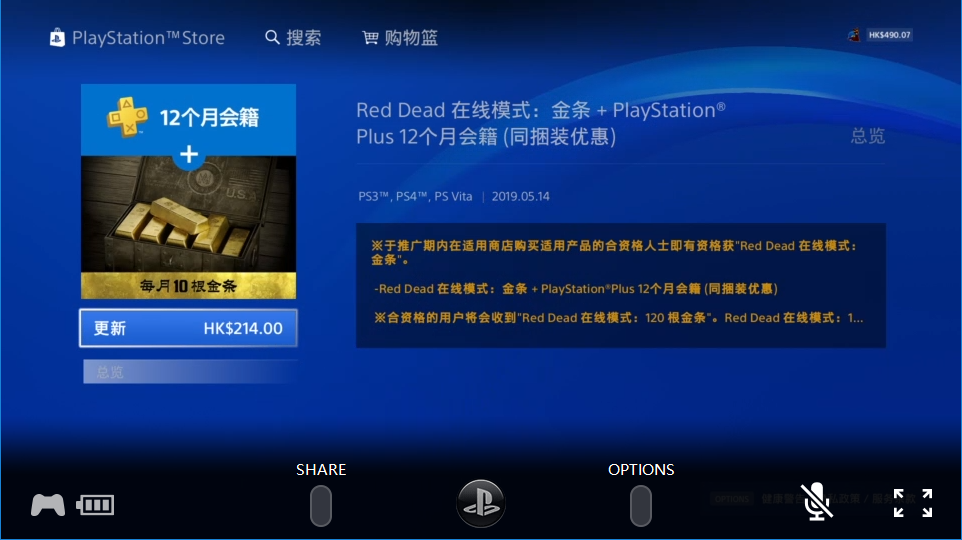Open the 总览 link beside the title
962x540 pixels.
(868, 136)
